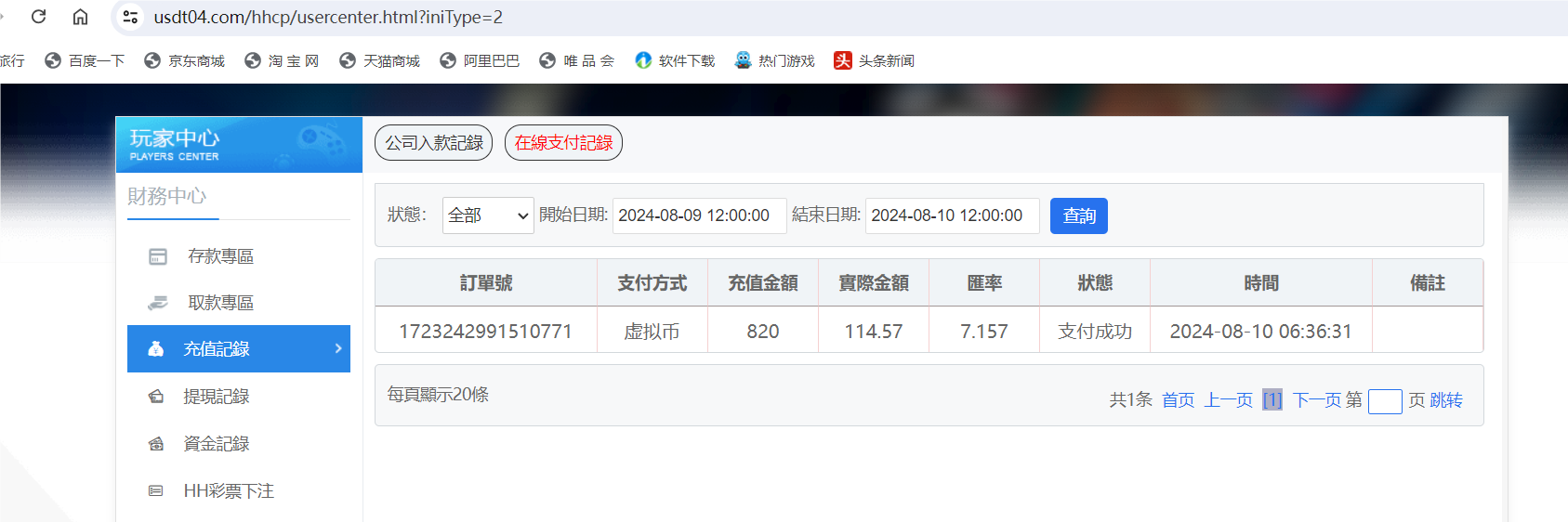Switch to 公司入款記錄 tab

click(x=434, y=143)
